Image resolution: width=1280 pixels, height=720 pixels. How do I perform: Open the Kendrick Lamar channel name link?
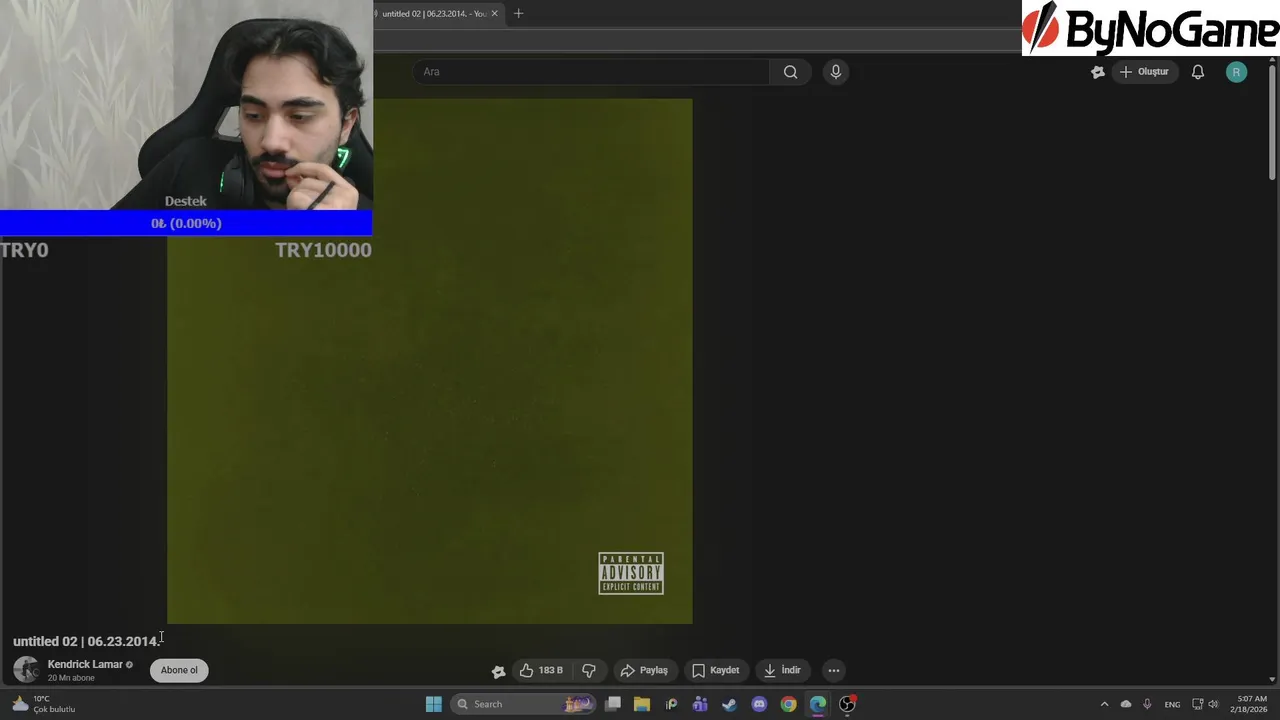85,664
